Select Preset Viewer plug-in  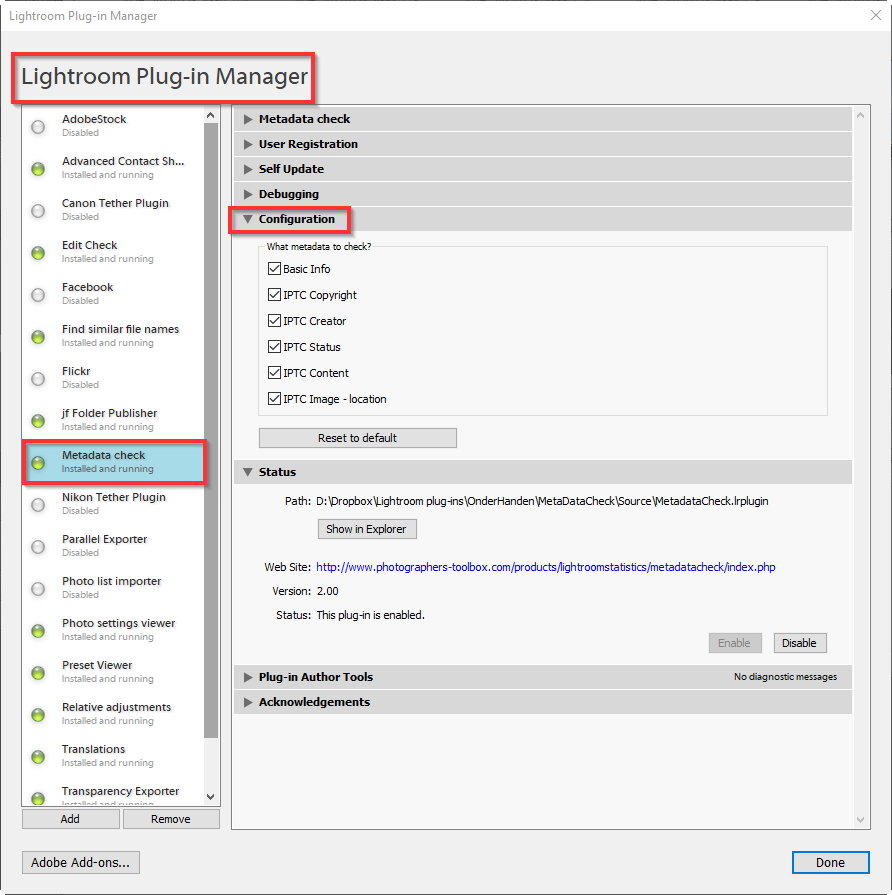[113, 672]
